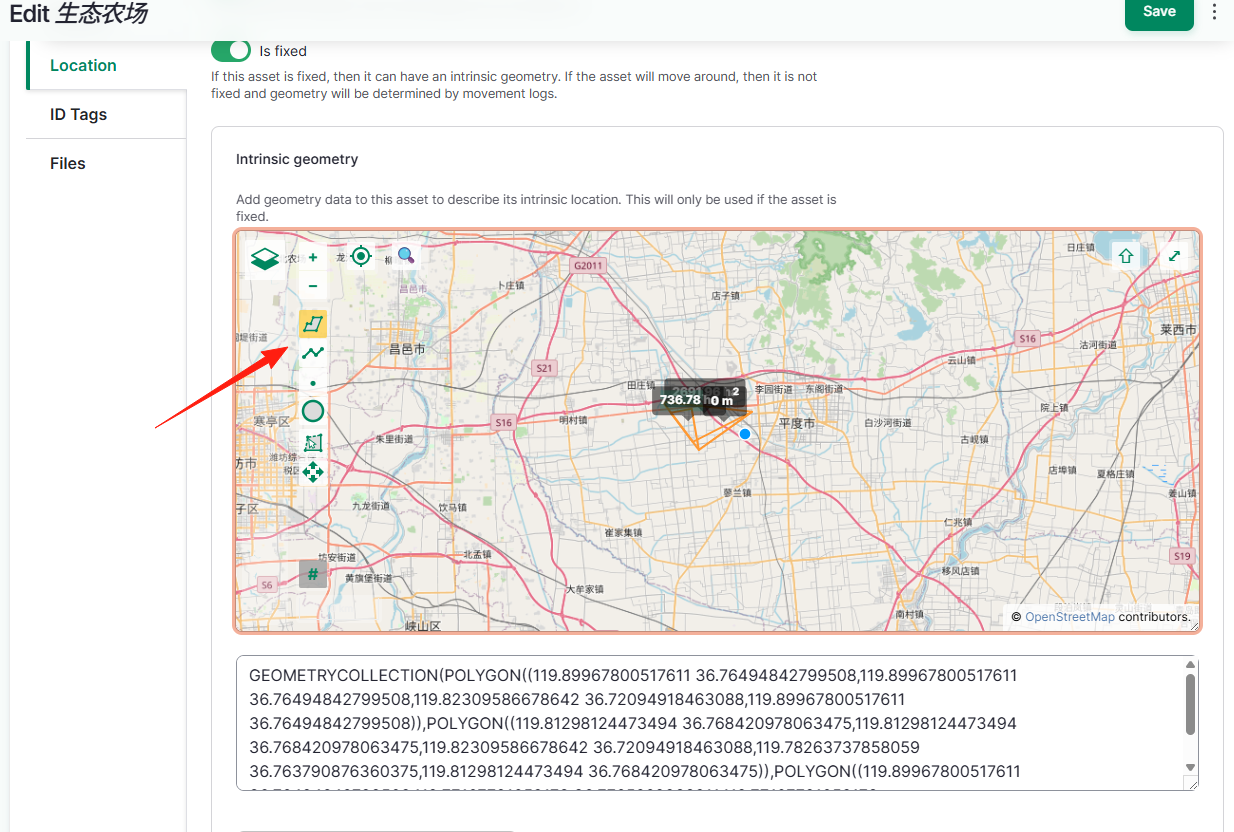Expand map to full screen

(x=1175, y=256)
